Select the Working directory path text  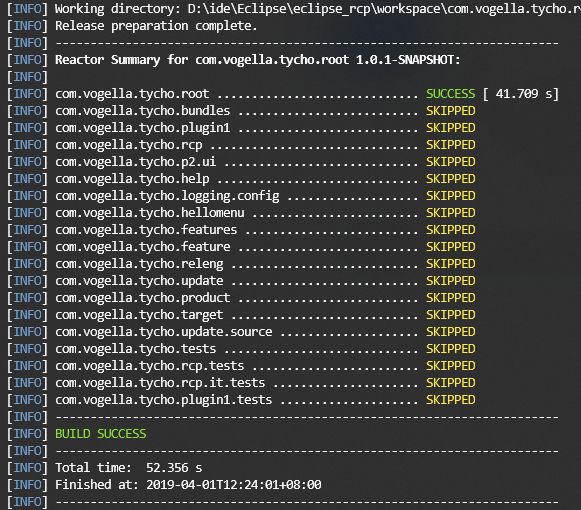(x=384, y=9)
